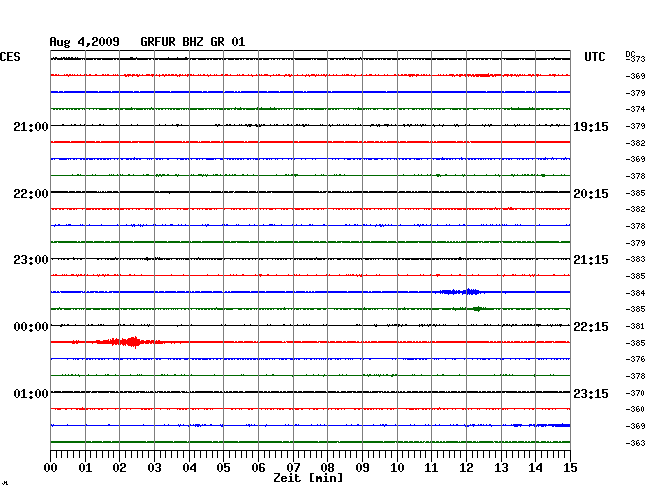Screen dimensions: 650x494
Task: Click the DC offset value "-370"
Action: click(x=635, y=393)
